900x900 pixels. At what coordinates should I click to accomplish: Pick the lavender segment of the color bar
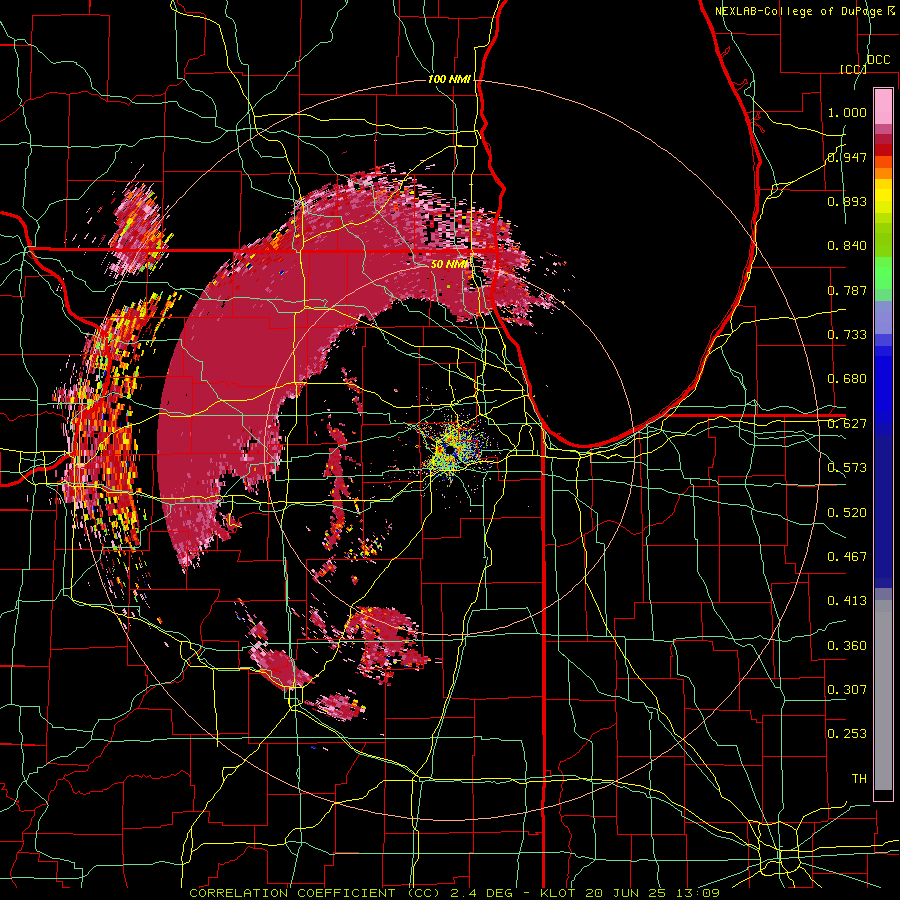[883, 317]
